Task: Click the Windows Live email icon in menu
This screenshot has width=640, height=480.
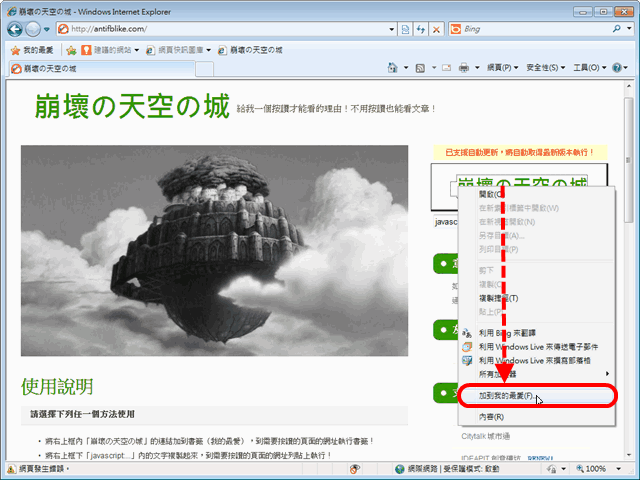Action: click(467, 347)
